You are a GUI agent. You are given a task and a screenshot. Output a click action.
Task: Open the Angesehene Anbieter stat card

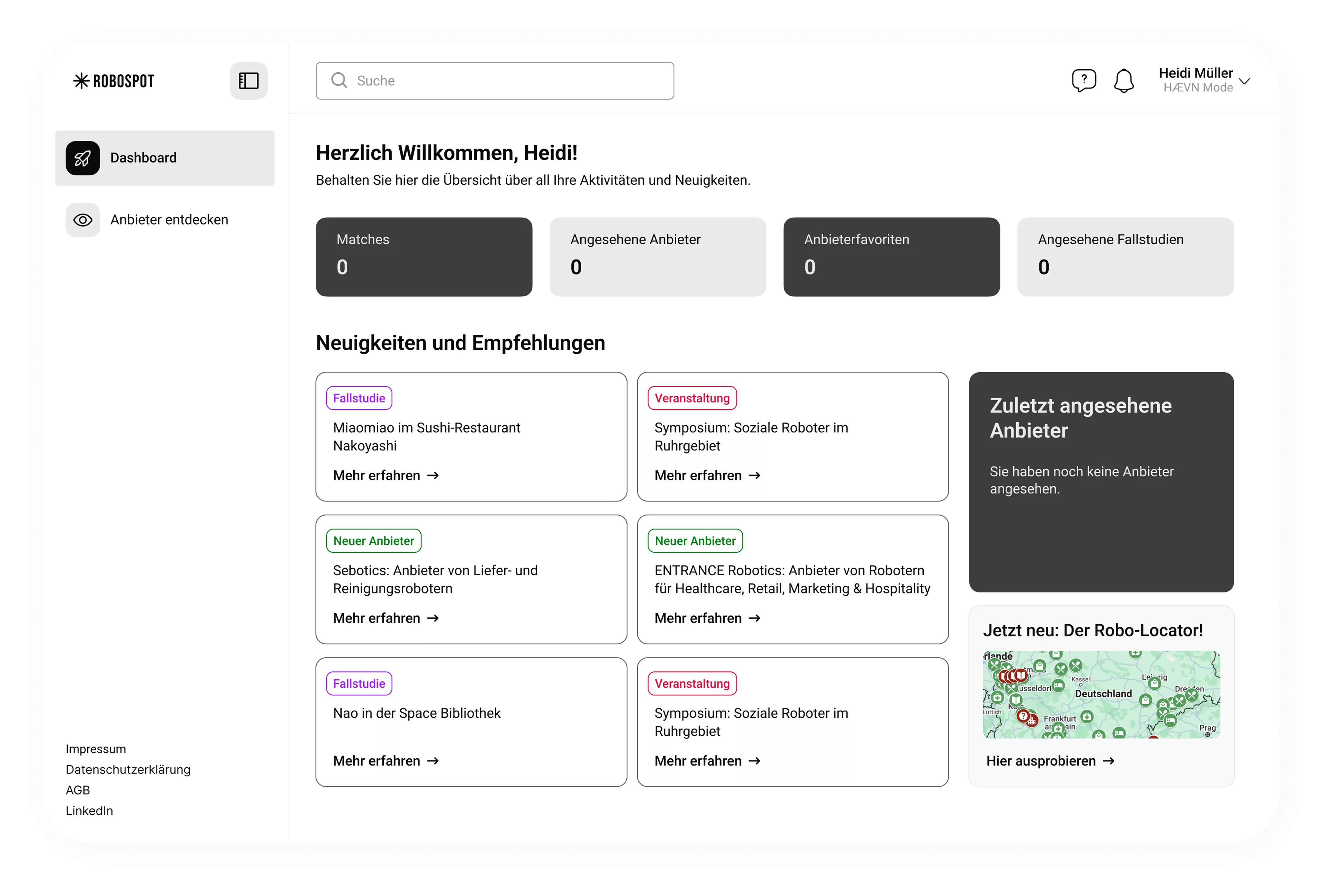(658, 256)
